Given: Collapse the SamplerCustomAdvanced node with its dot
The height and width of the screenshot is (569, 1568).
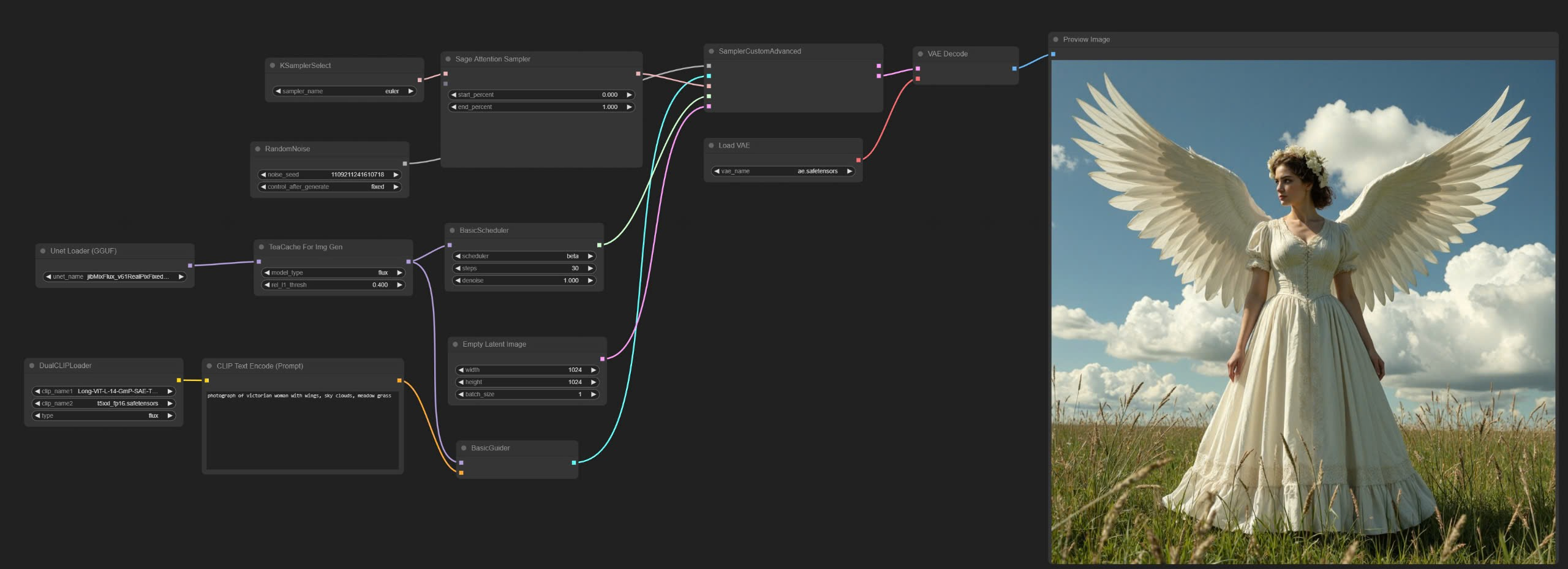Looking at the screenshot, I should 711,51.
